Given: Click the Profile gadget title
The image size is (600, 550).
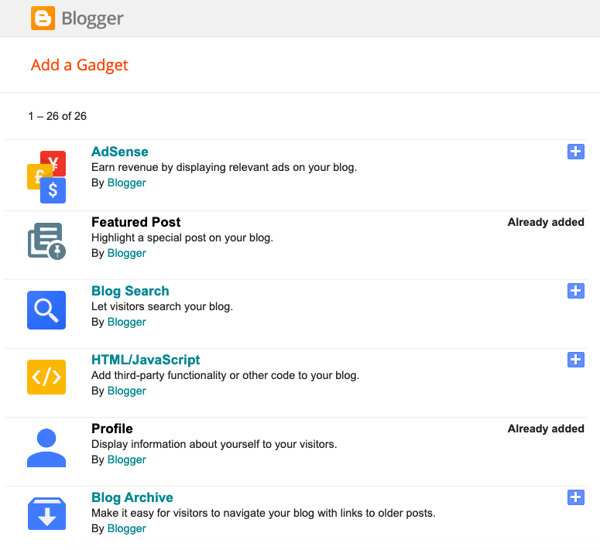Looking at the screenshot, I should pos(112,429).
